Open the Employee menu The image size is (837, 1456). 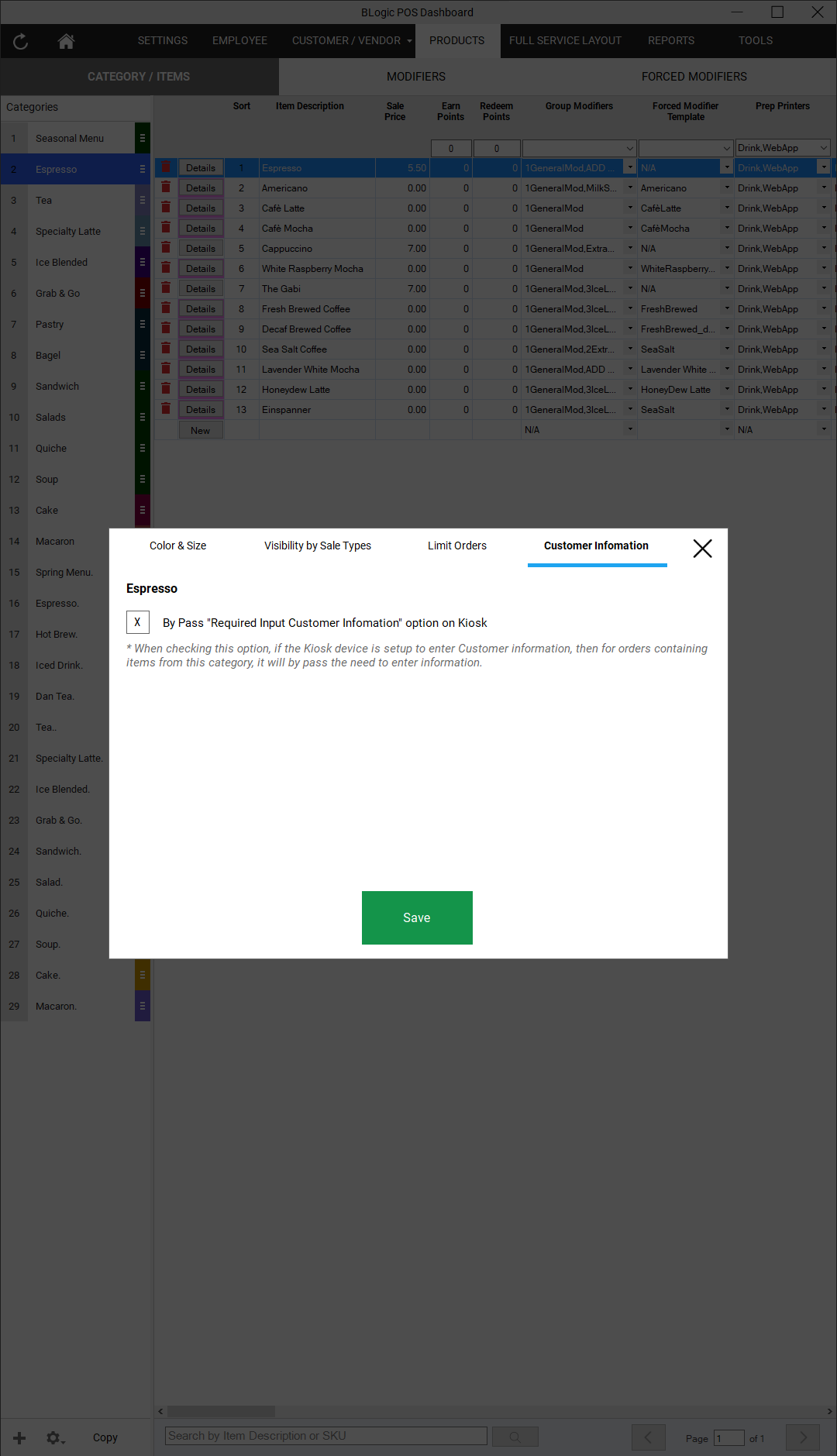240,40
